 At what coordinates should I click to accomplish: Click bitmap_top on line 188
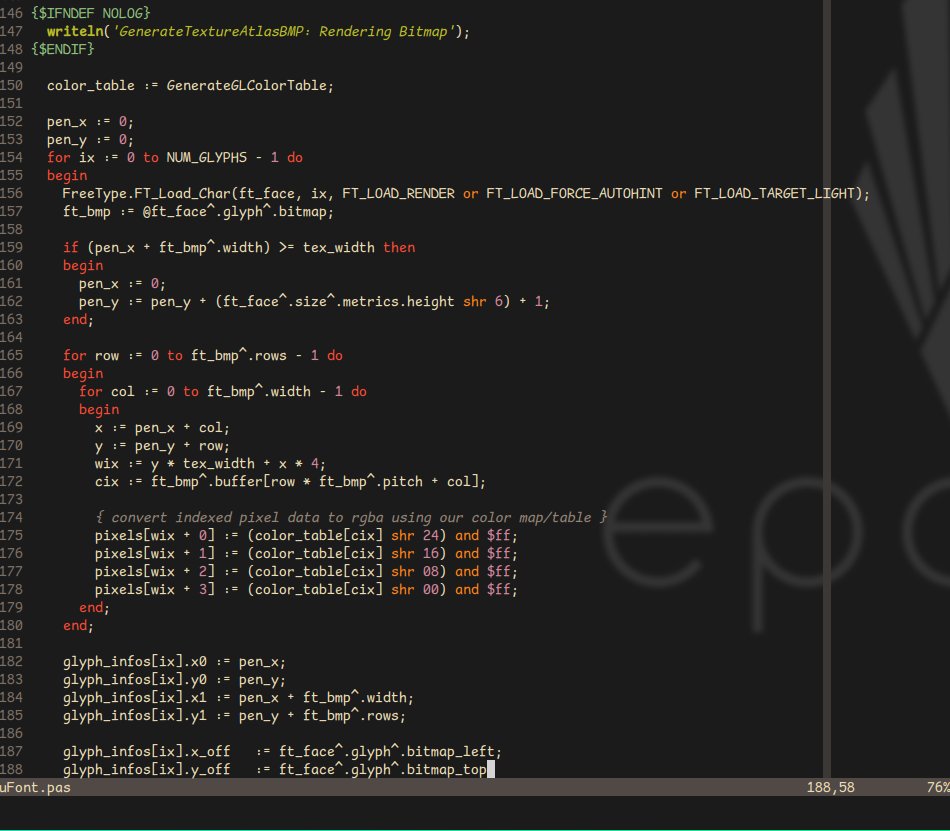coord(447,770)
